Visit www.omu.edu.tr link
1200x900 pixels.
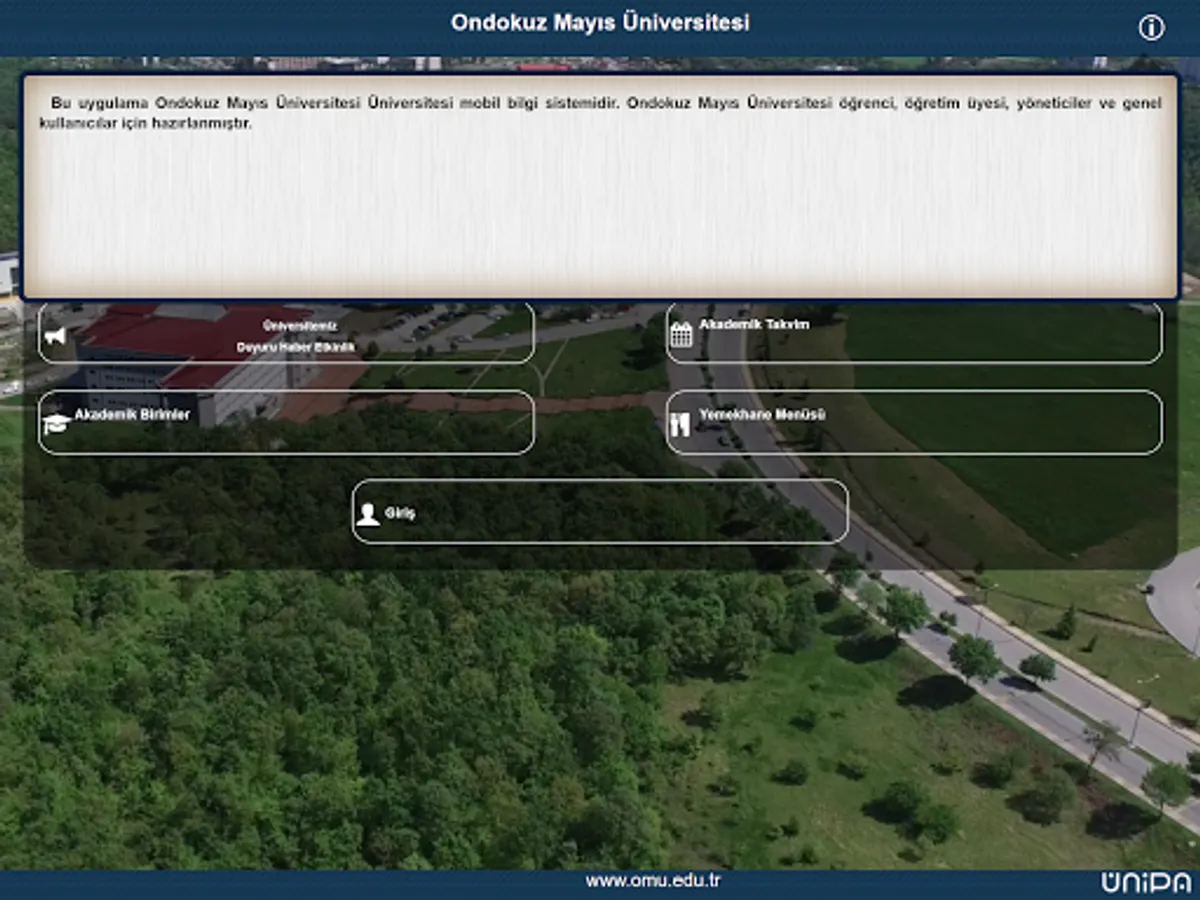(653, 881)
